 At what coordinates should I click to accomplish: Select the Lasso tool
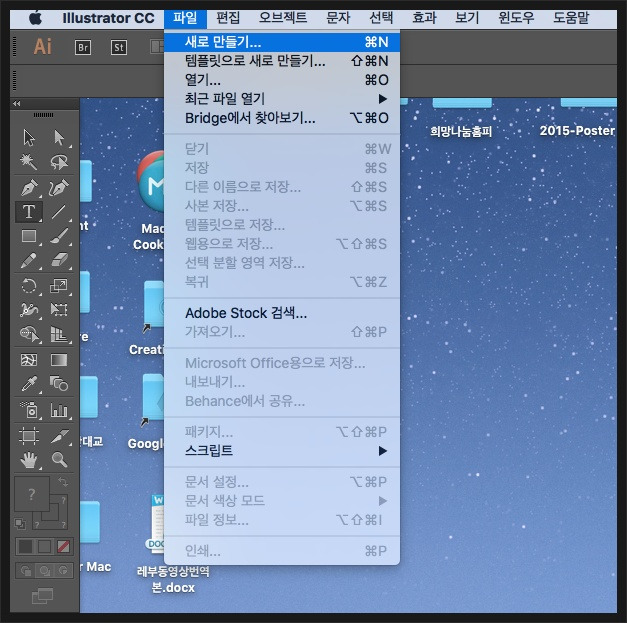(x=59, y=162)
